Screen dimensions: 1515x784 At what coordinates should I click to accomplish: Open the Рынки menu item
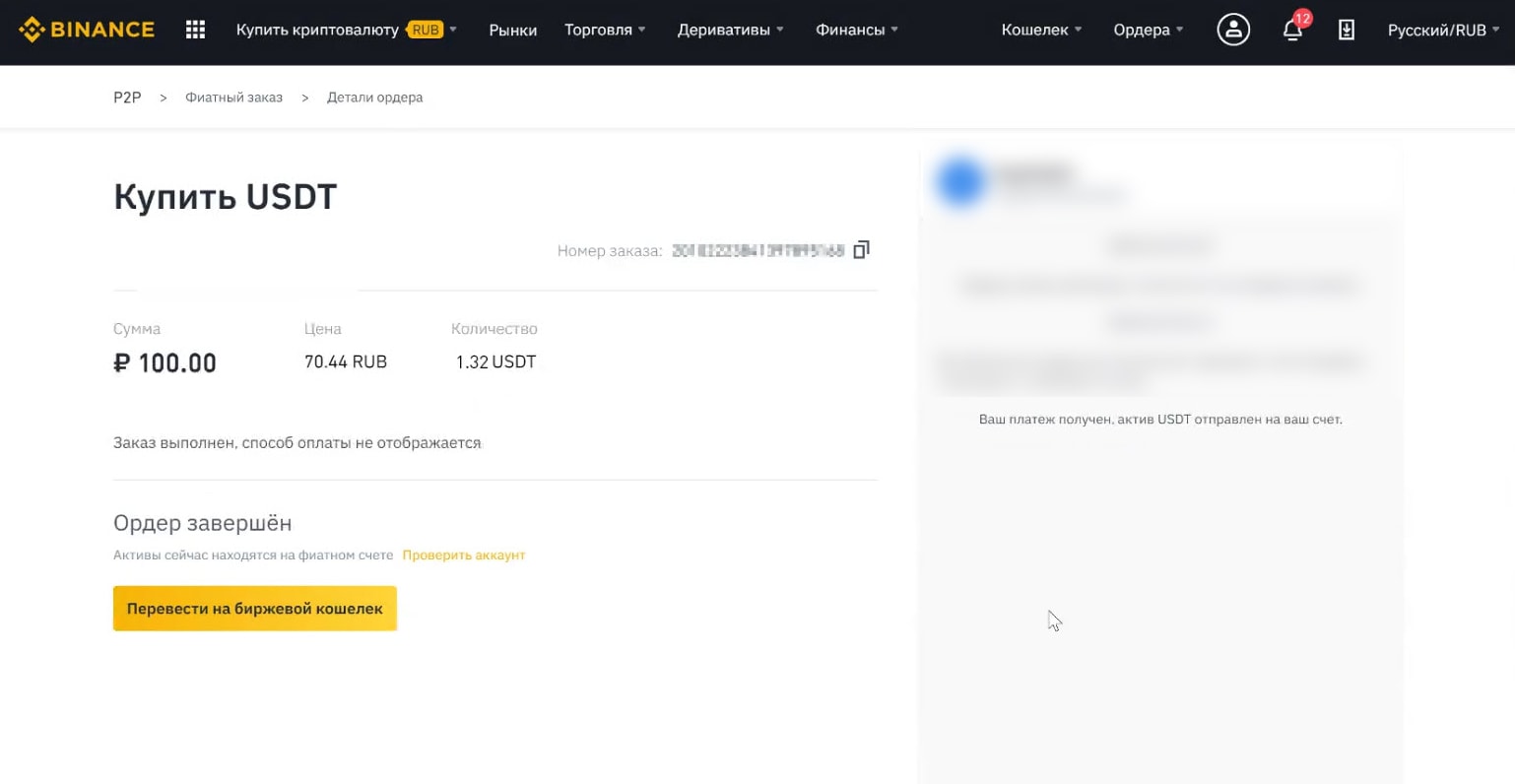(513, 30)
